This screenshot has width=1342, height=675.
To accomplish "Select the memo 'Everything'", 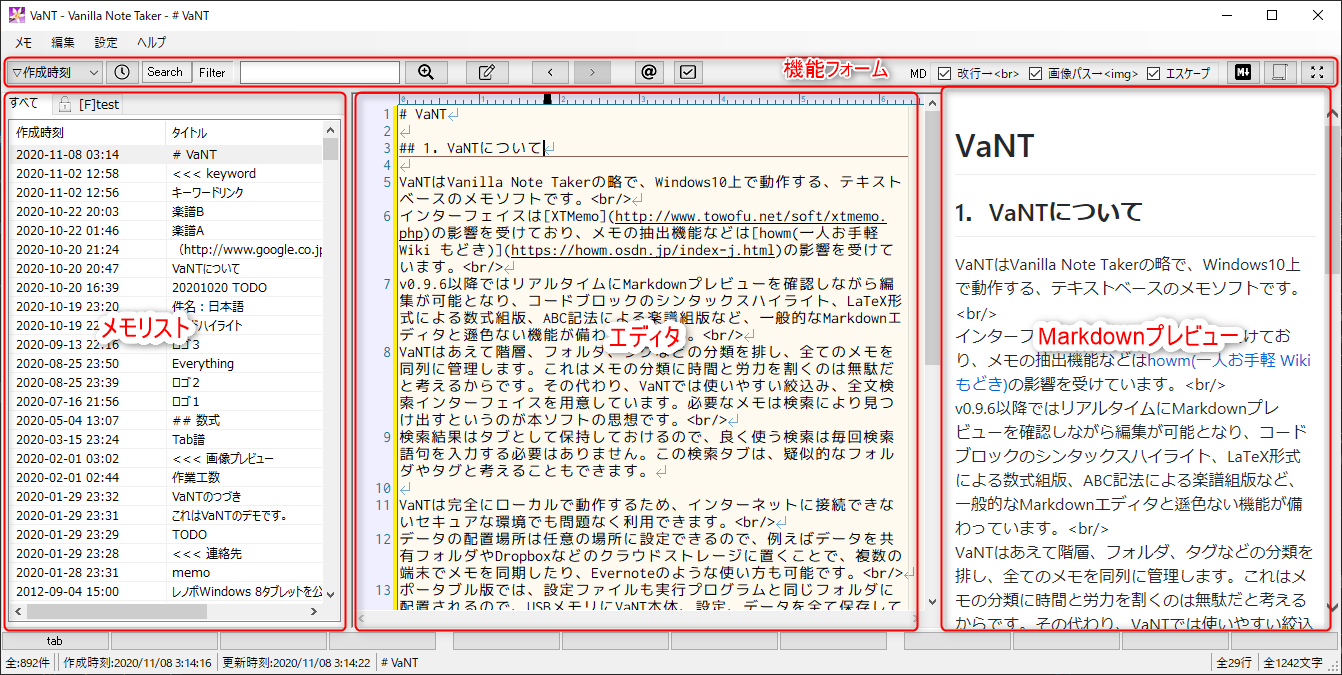I will coord(166,363).
